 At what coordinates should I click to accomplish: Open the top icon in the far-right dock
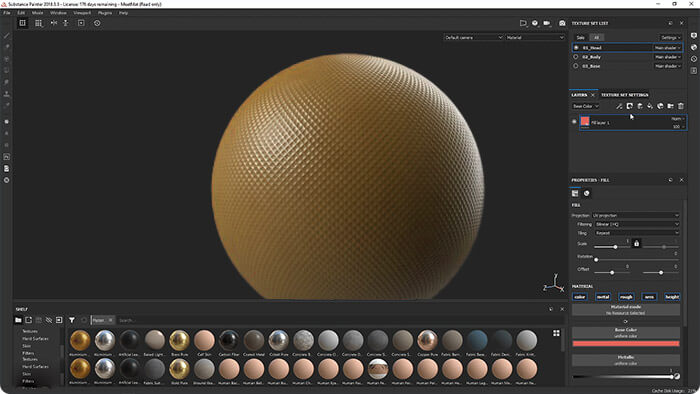tap(693, 35)
